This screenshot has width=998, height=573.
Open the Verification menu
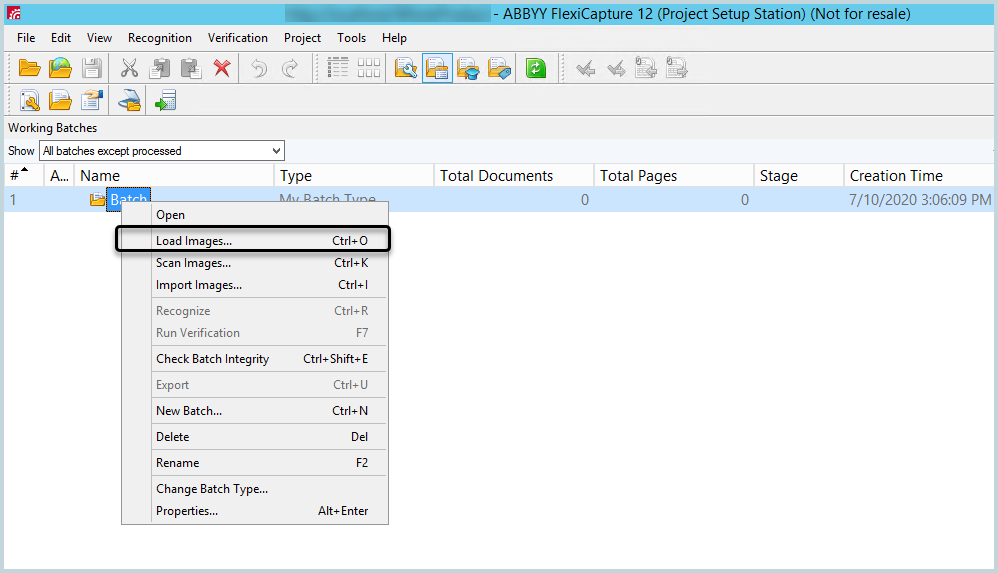pos(237,38)
